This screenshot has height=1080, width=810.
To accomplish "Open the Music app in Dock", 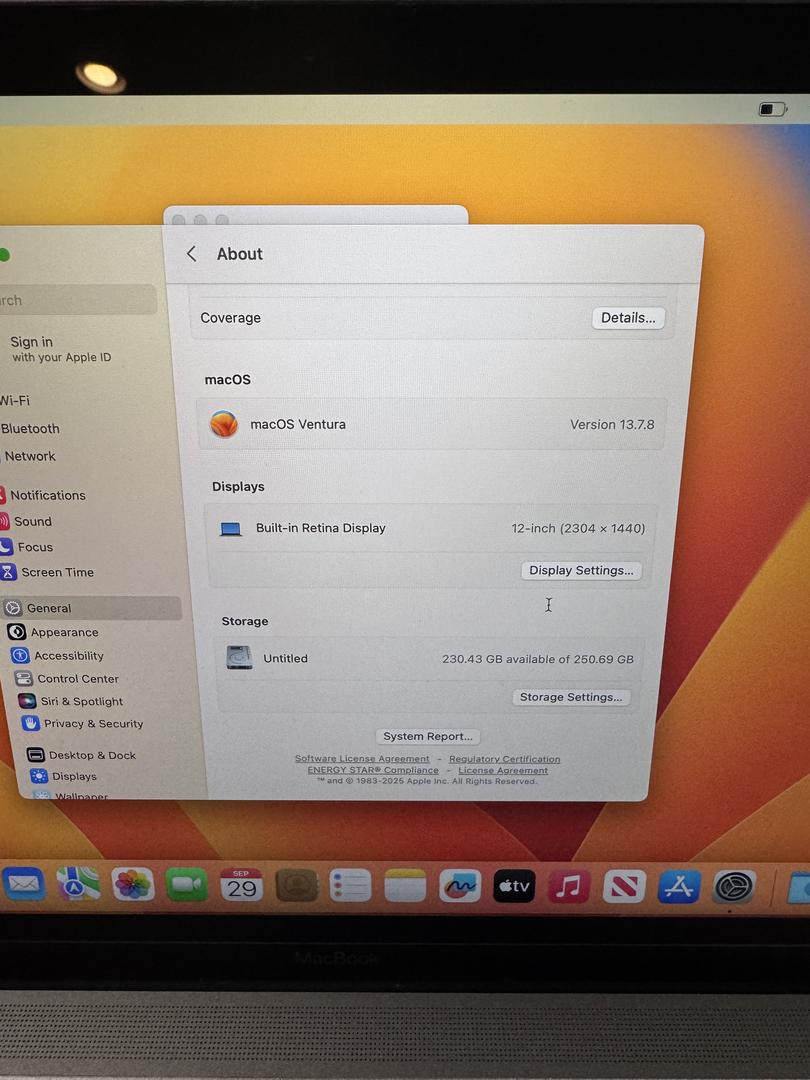I will 569,886.
